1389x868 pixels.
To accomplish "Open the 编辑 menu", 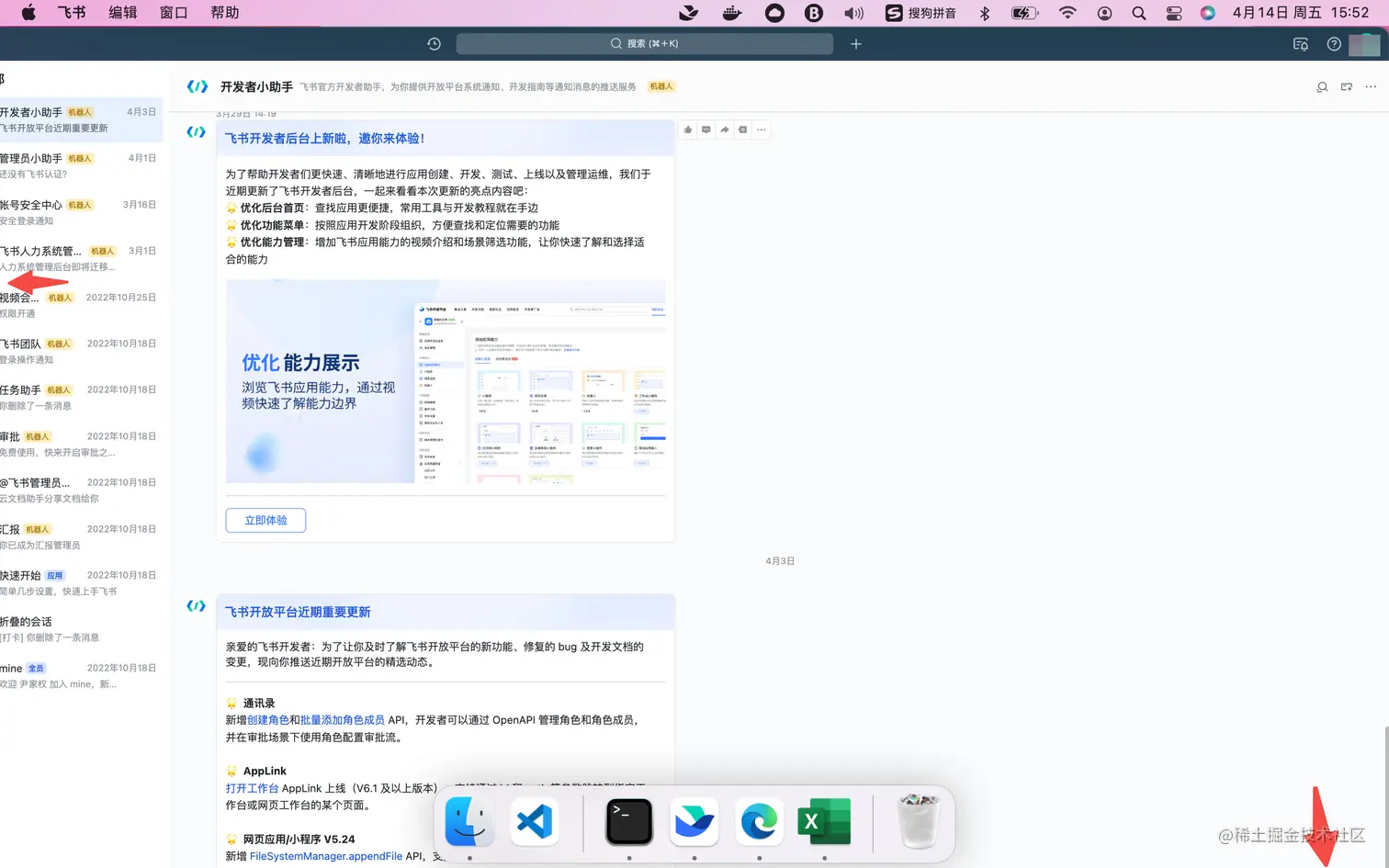I will tap(123, 13).
